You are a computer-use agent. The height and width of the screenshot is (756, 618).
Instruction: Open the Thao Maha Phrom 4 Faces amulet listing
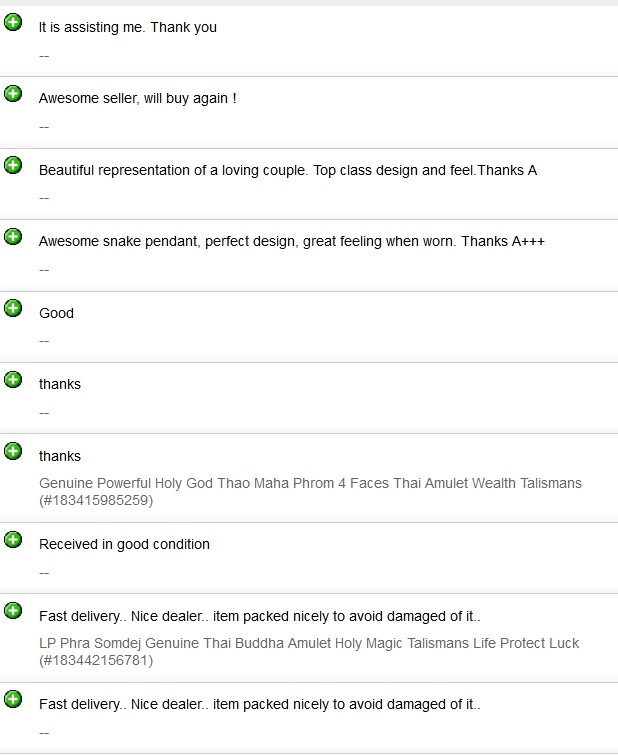coord(310,483)
